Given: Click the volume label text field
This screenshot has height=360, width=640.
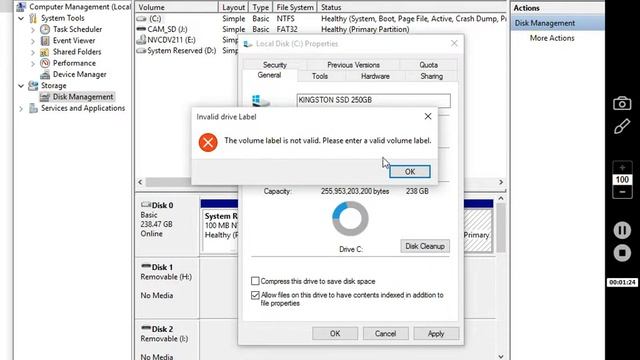Looking at the screenshot, I should (x=373, y=100).
